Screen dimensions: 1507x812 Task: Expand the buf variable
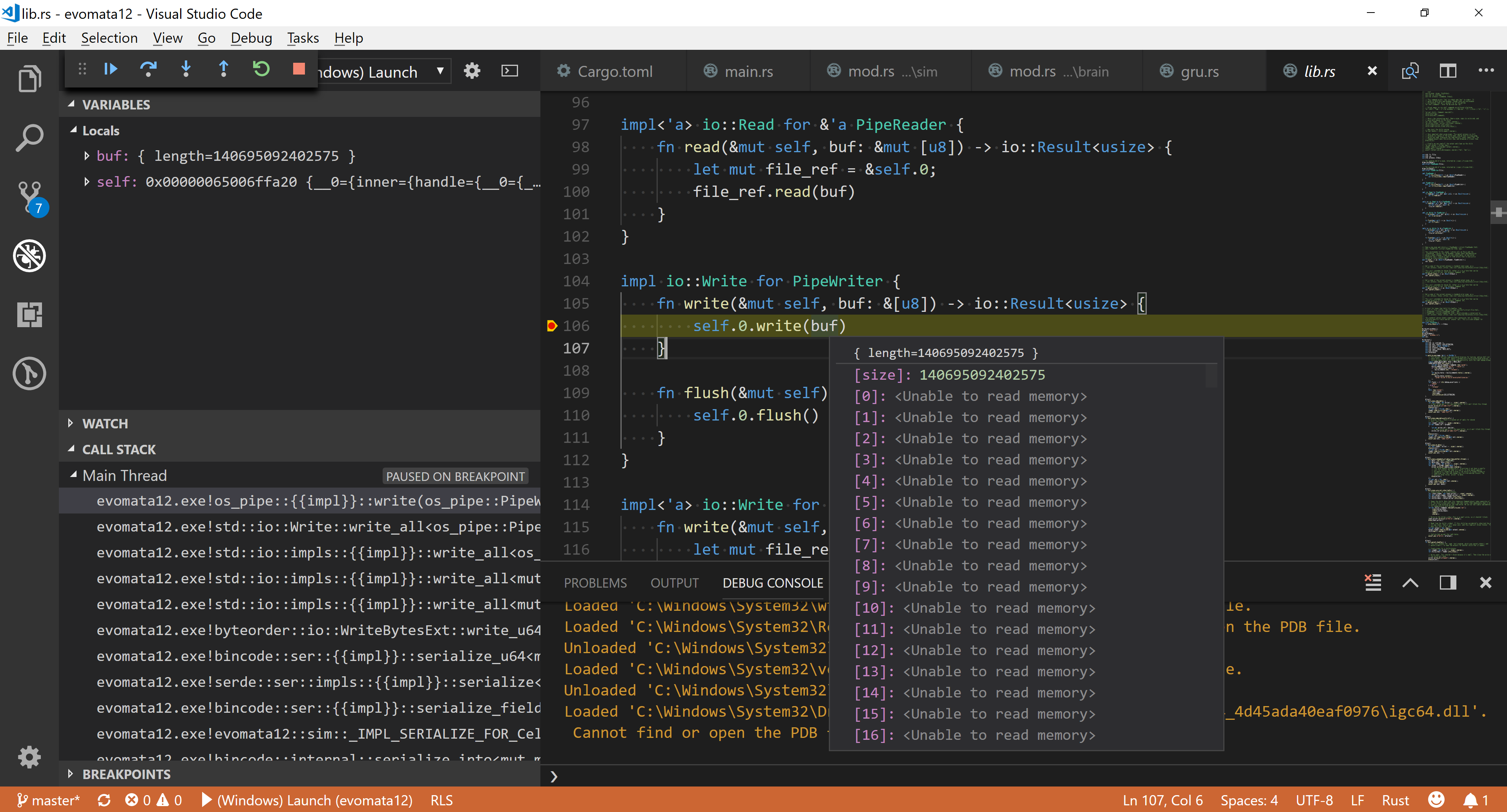[87, 156]
